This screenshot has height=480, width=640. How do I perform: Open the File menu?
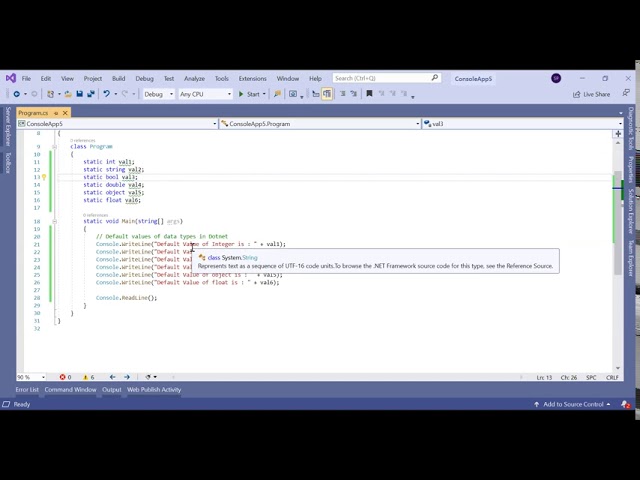point(26,78)
